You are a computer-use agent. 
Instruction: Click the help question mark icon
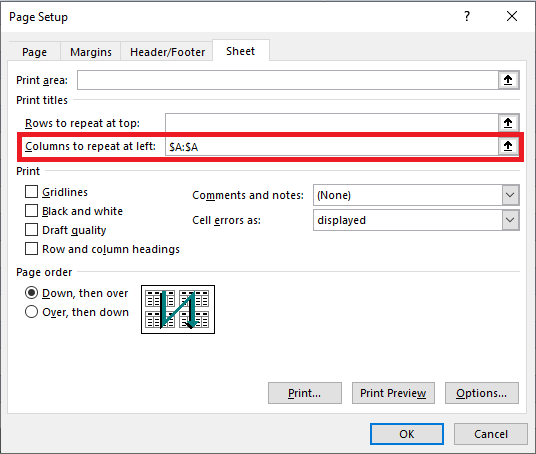[x=467, y=16]
